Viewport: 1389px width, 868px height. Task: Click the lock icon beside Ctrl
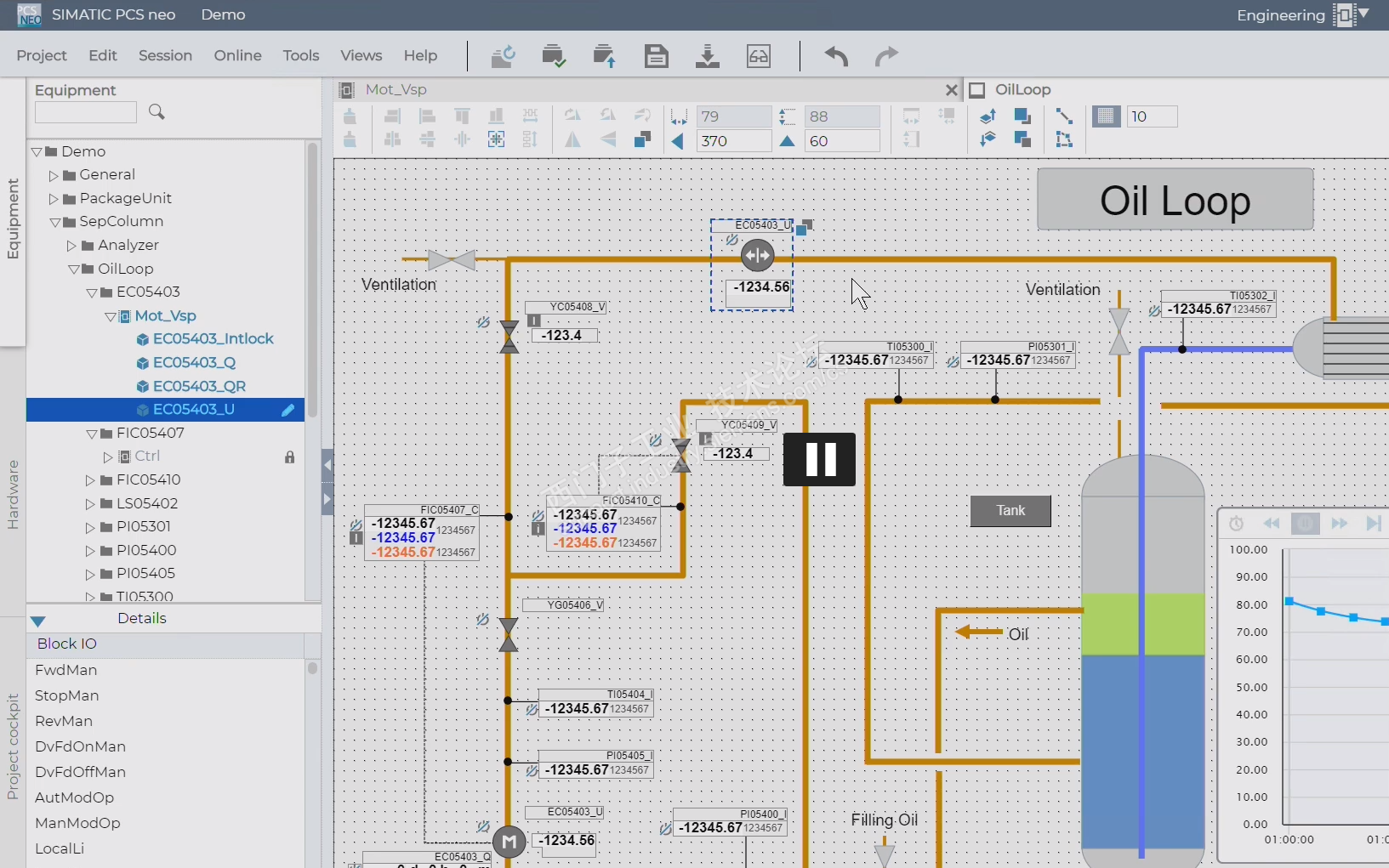[x=289, y=457]
